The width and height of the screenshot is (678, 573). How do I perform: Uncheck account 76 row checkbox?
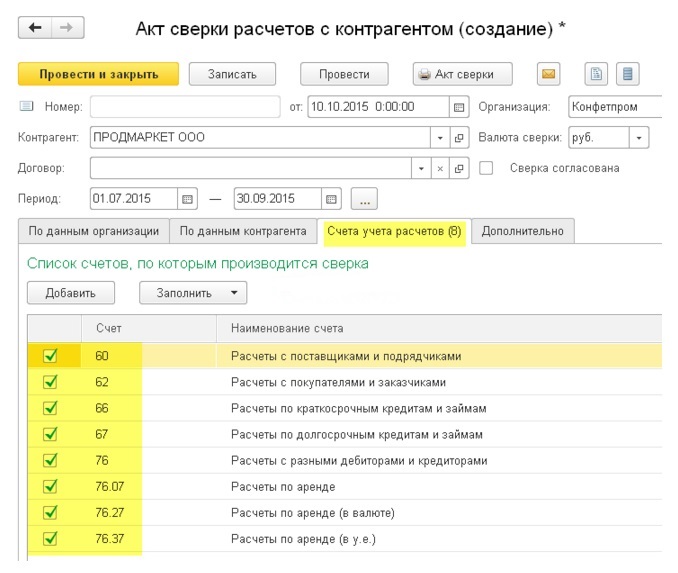(x=50, y=460)
